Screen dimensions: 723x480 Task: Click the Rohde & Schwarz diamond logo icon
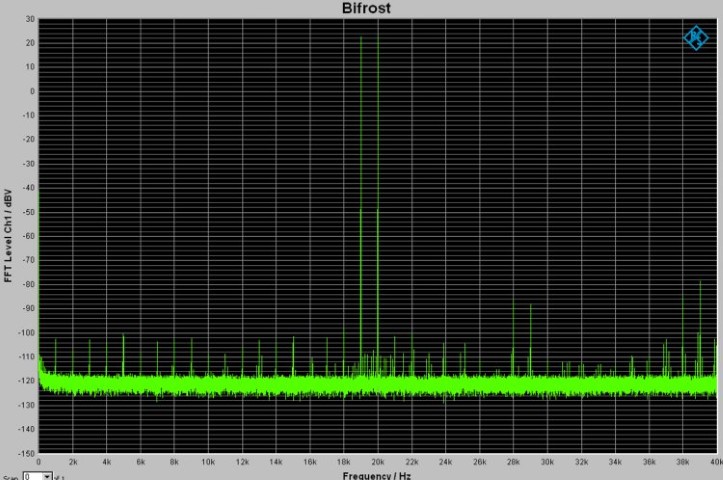tap(696, 38)
